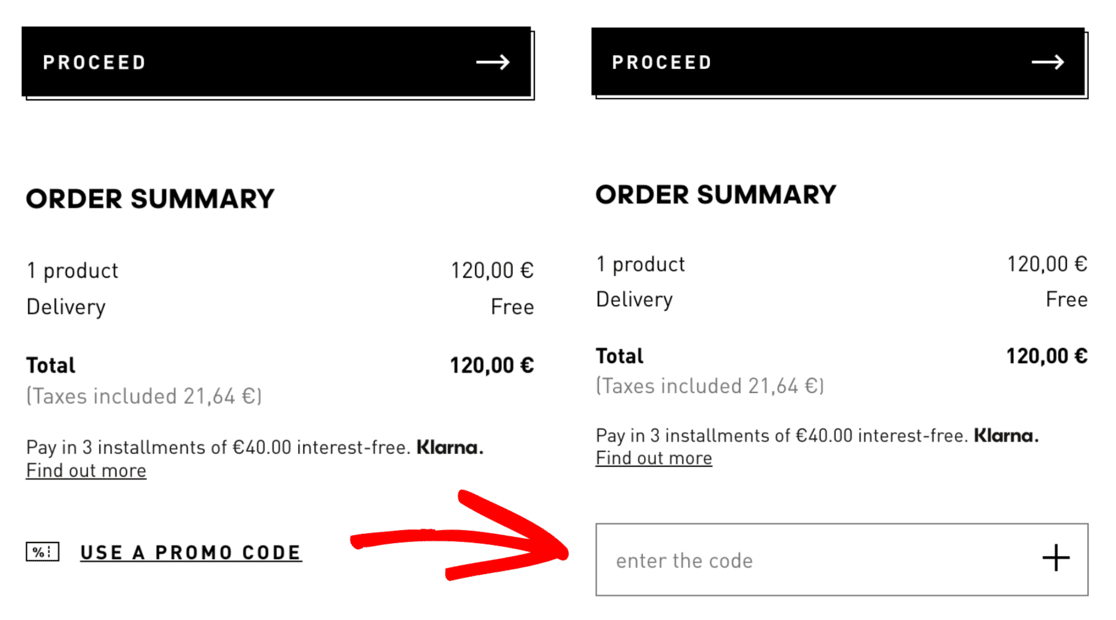Viewport: 1116px width, 620px height.
Task: Click the left PROCEED button
Action: click(273, 61)
